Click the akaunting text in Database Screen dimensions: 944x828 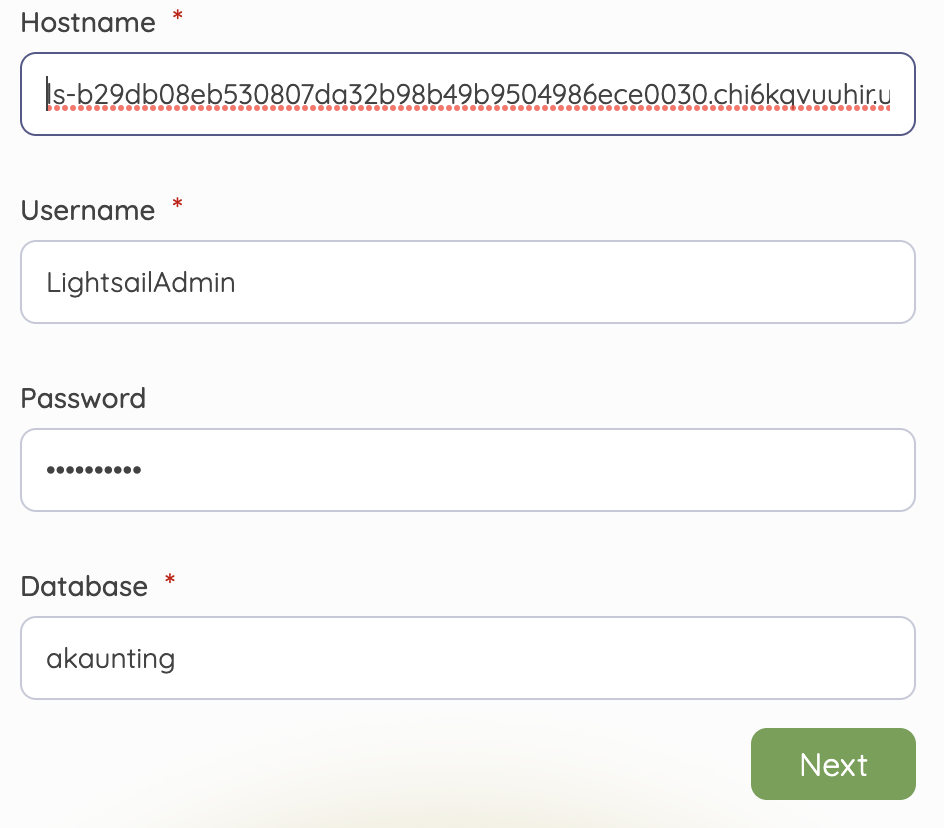coord(111,658)
